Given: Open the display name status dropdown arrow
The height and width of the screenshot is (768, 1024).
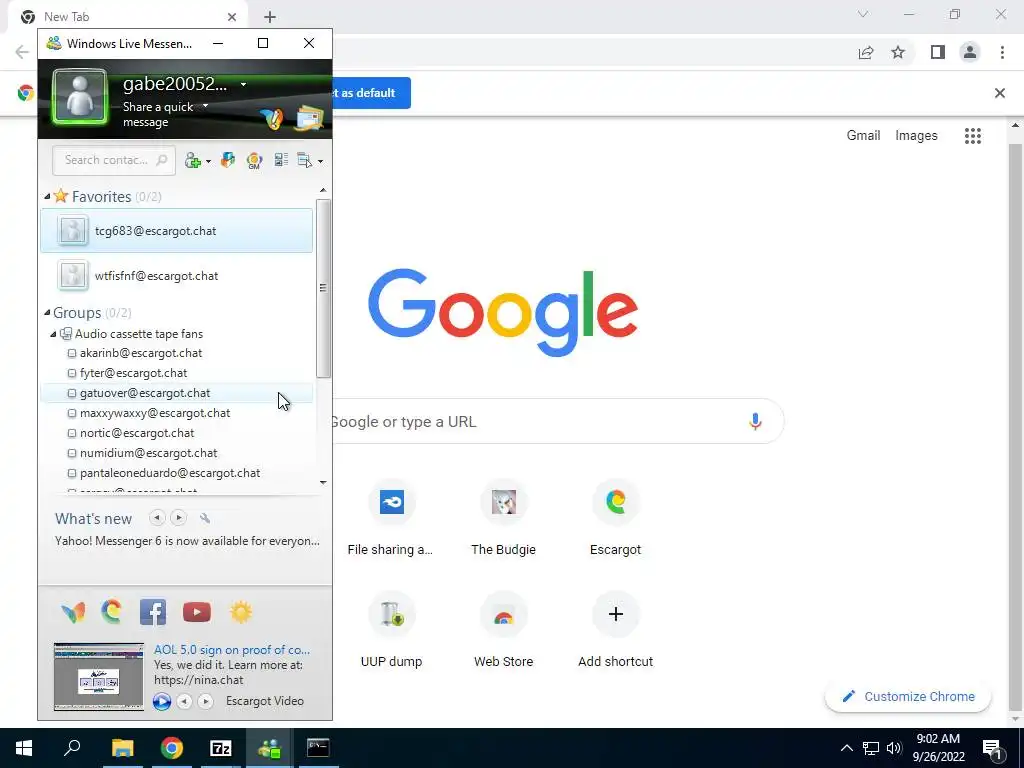Looking at the screenshot, I should click(x=243, y=84).
